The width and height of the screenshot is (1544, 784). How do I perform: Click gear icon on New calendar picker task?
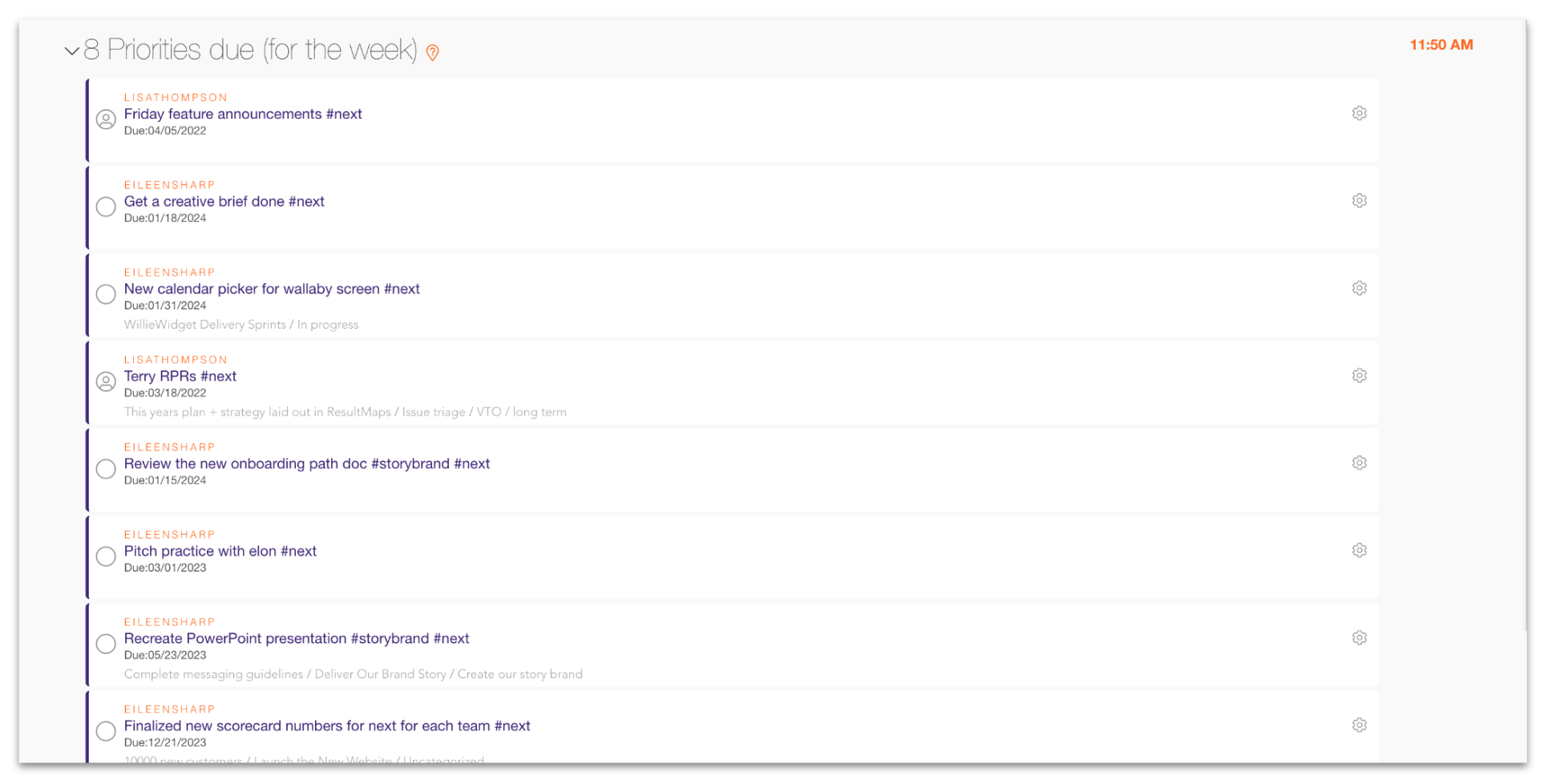click(x=1359, y=289)
